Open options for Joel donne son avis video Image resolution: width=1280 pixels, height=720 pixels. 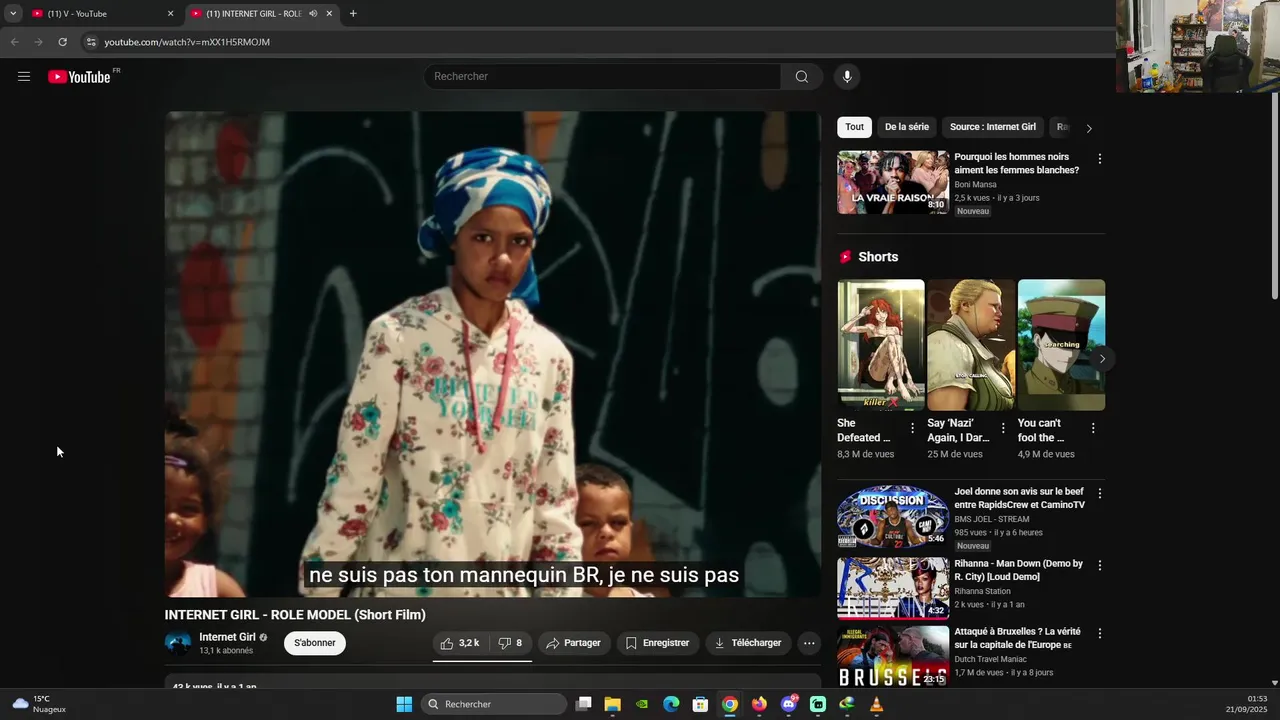coord(1100,494)
